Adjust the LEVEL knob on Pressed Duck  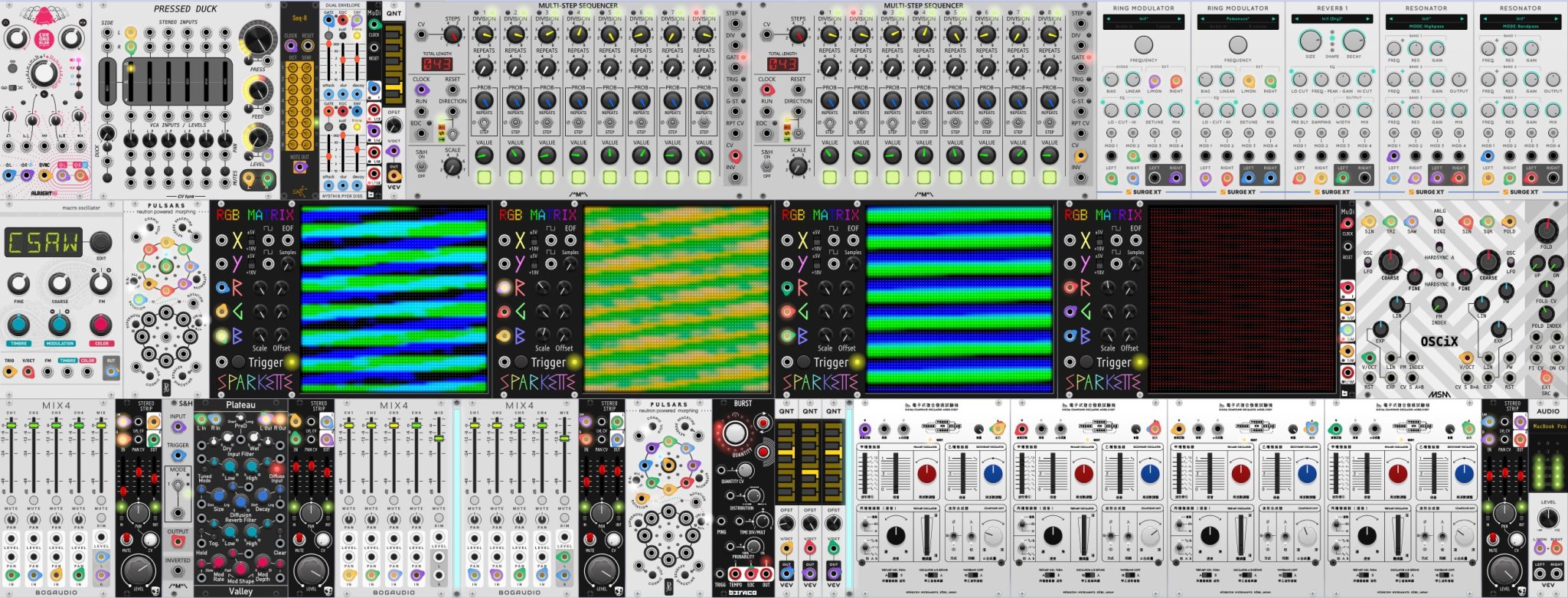pos(258,139)
